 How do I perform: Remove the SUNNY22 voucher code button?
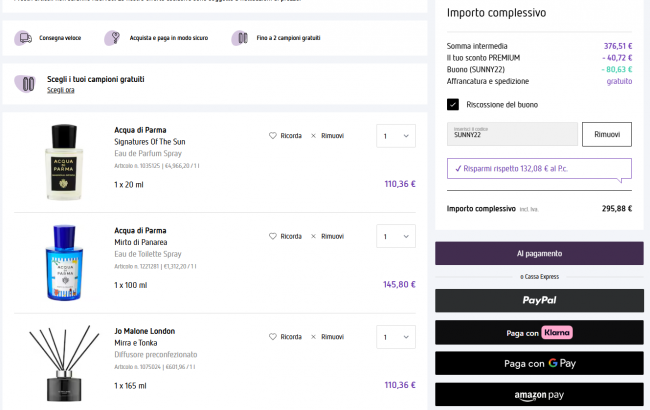[x=607, y=134]
